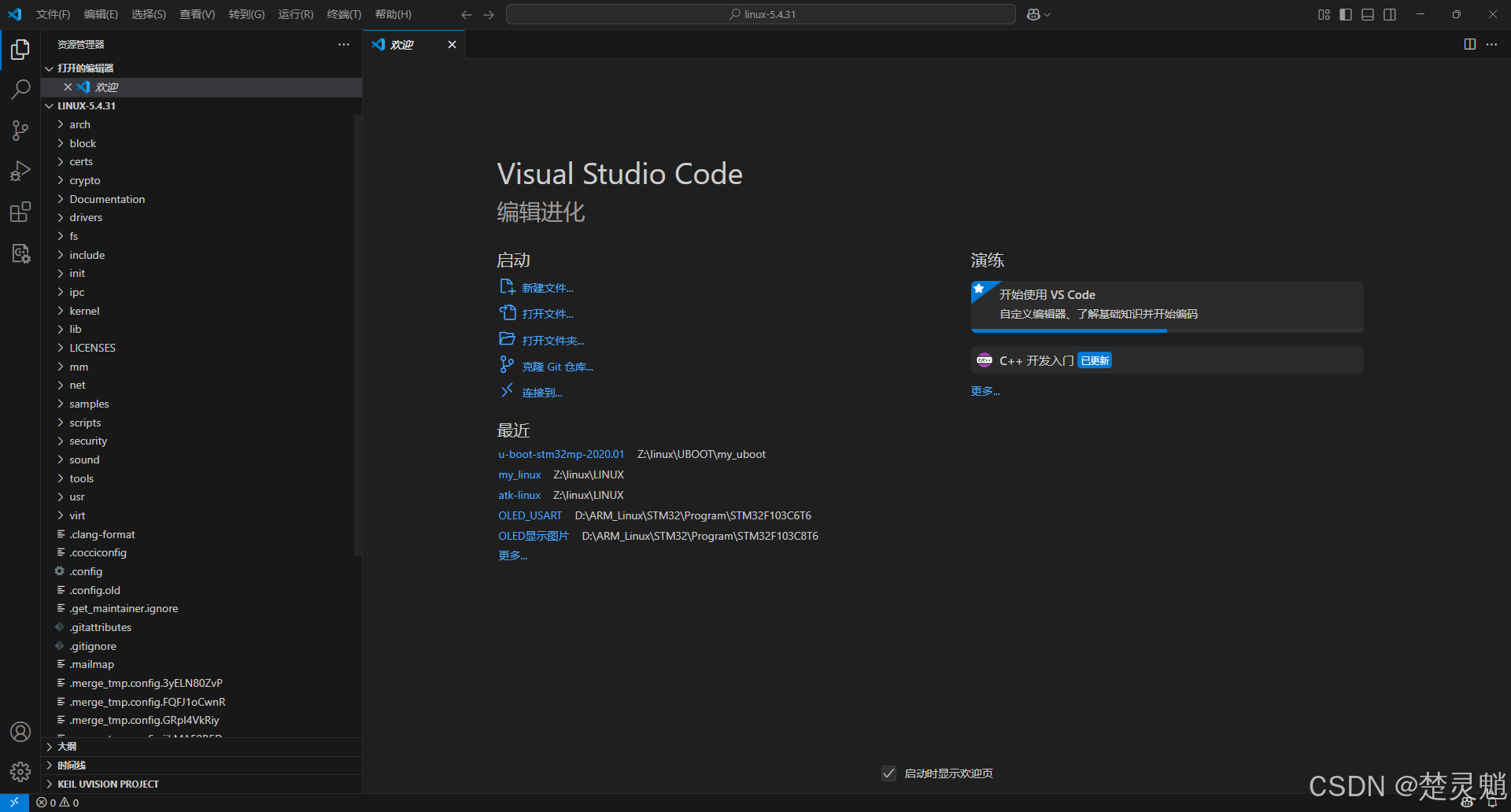Select the Welcome editor tab
Screen dimensions: 1511x812
(413, 45)
